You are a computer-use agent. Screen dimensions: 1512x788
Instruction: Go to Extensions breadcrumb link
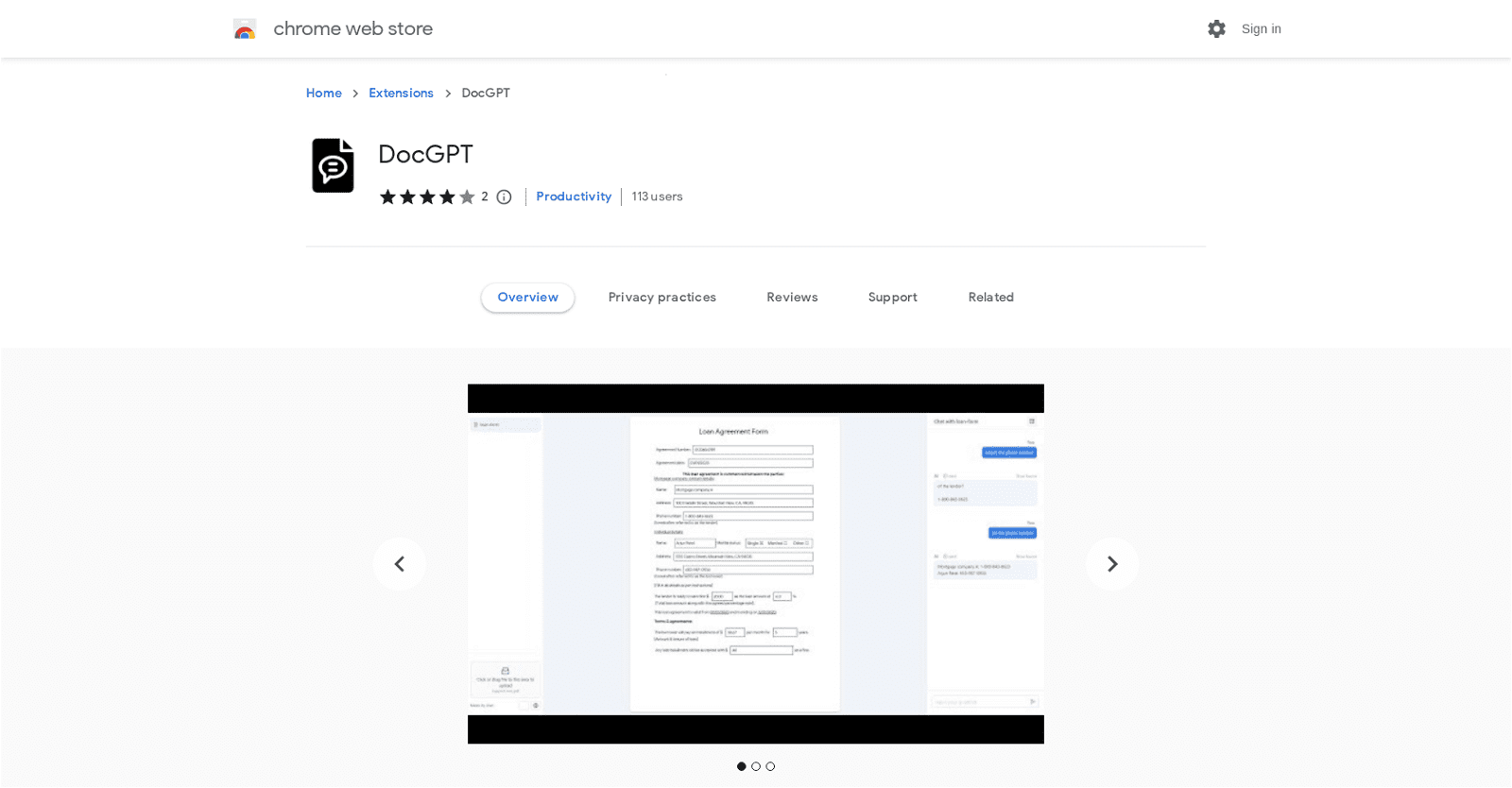point(402,93)
